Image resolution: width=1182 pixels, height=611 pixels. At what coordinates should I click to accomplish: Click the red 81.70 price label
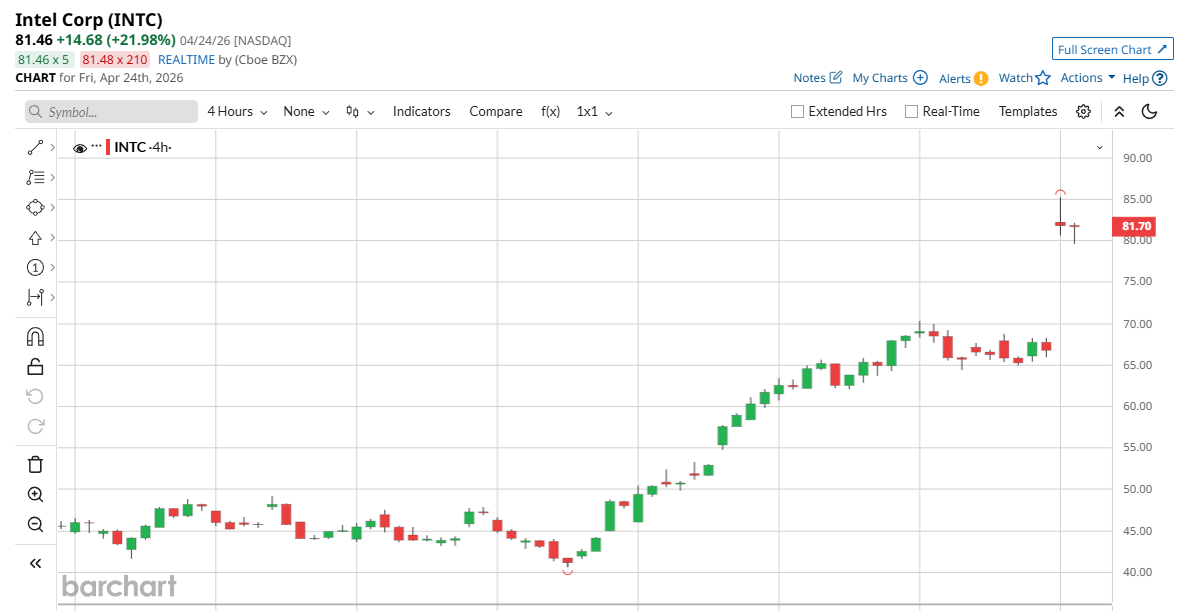tap(1133, 226)
